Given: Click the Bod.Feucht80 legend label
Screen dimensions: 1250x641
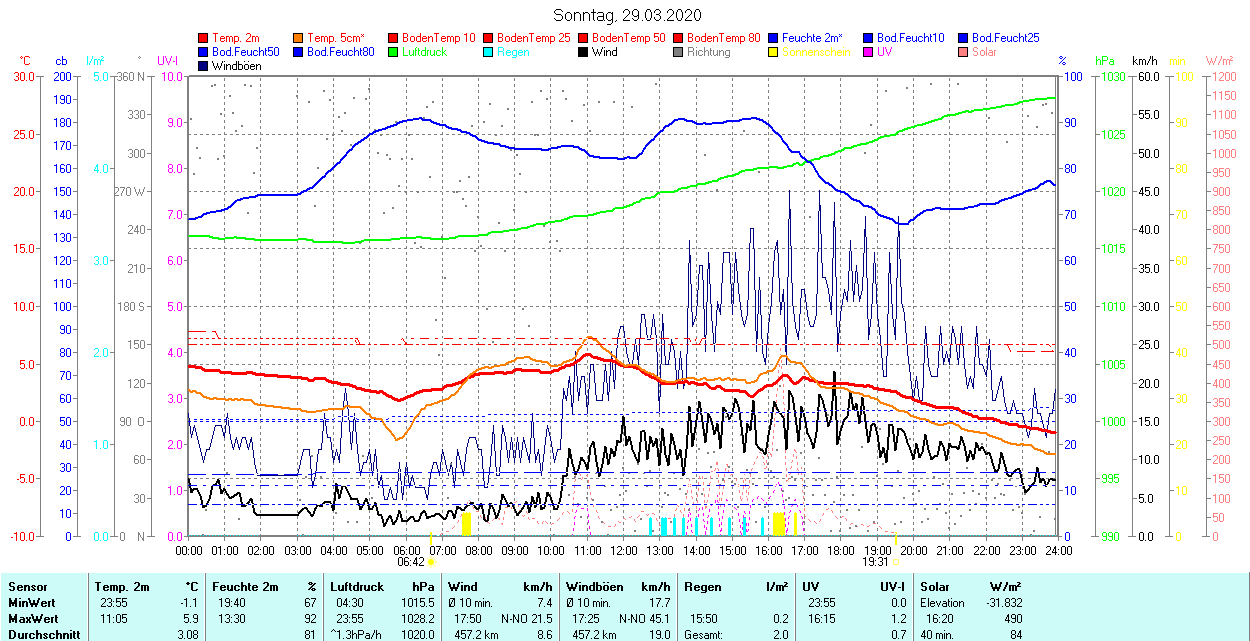Looking at the screenshot, I should 340,52.
